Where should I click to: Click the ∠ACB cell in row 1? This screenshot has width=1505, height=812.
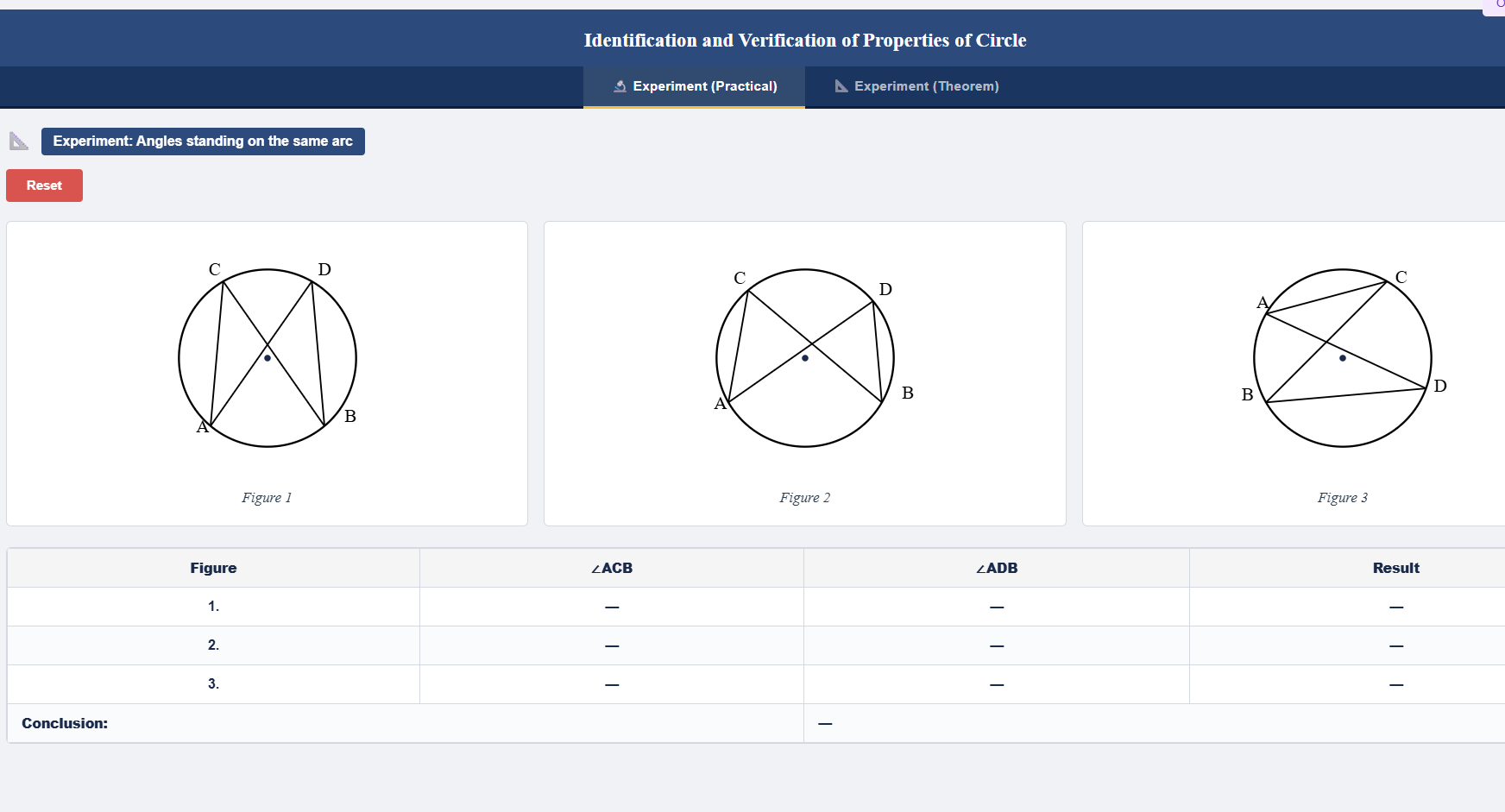click(x=611, y=607)
